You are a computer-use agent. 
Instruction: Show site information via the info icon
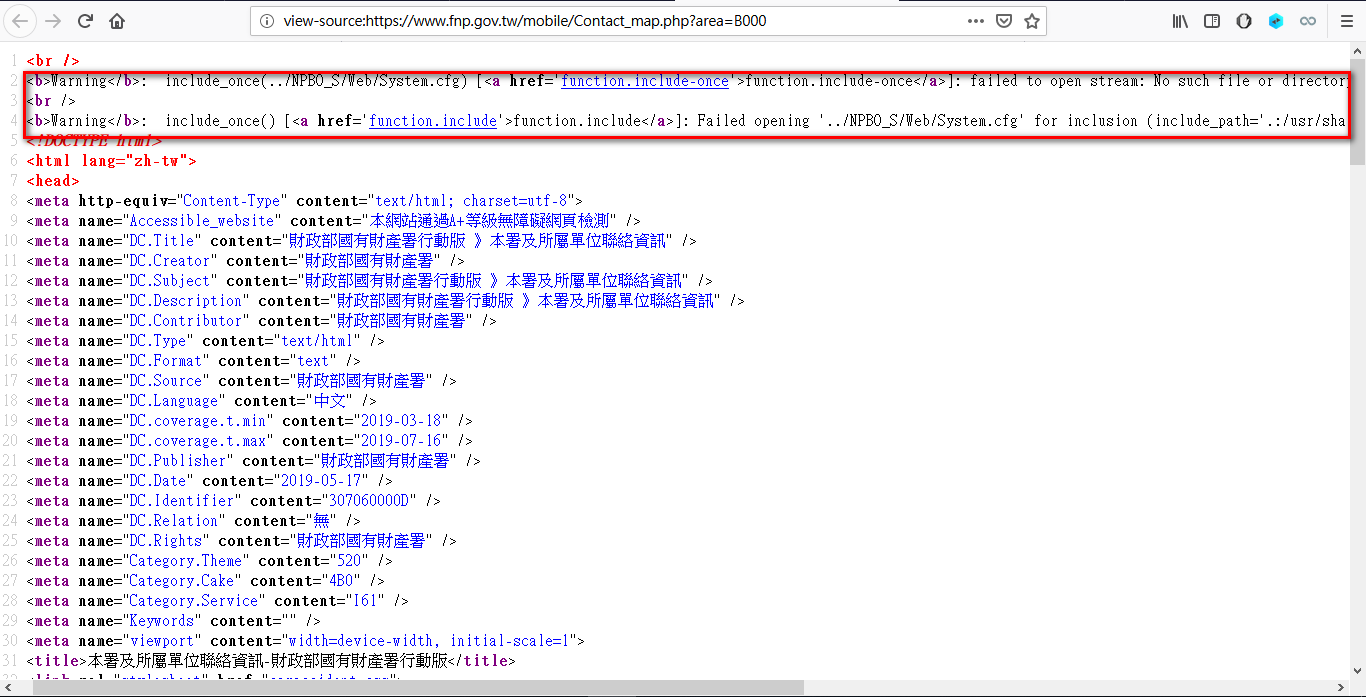[267, 21]
